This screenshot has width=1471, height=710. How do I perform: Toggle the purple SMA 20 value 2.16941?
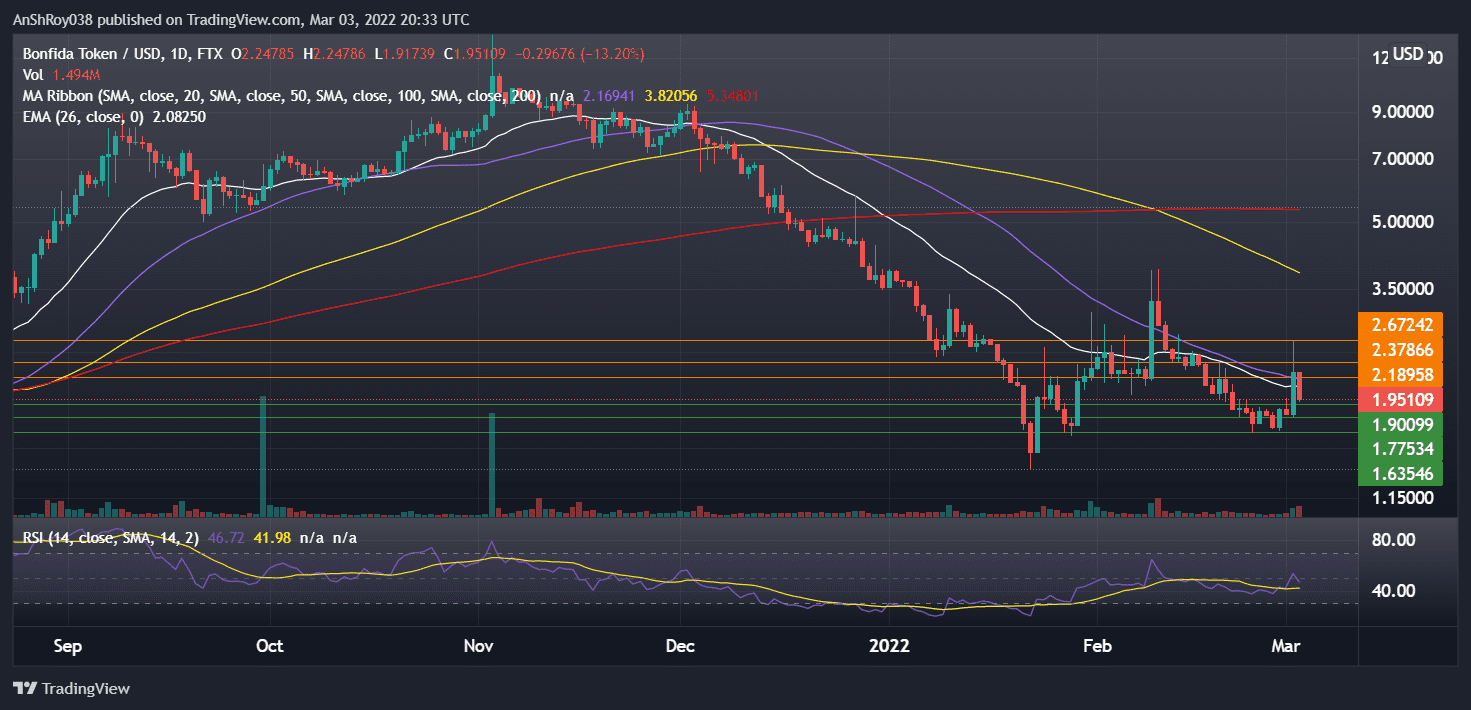tap(608, 97)
